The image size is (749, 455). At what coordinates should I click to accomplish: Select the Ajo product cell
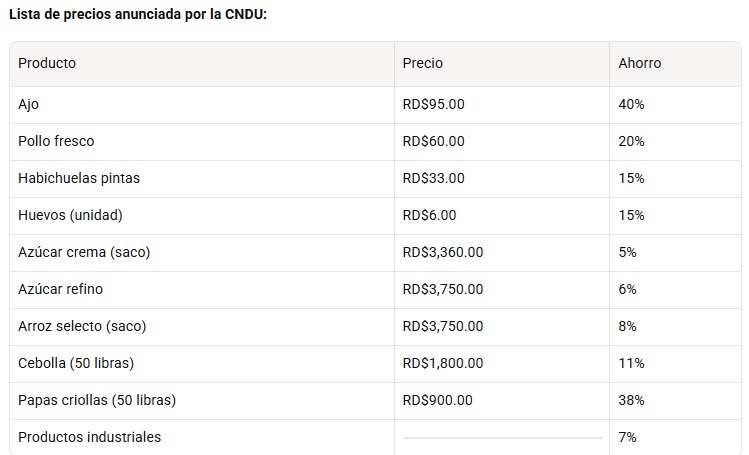point(29,104)
